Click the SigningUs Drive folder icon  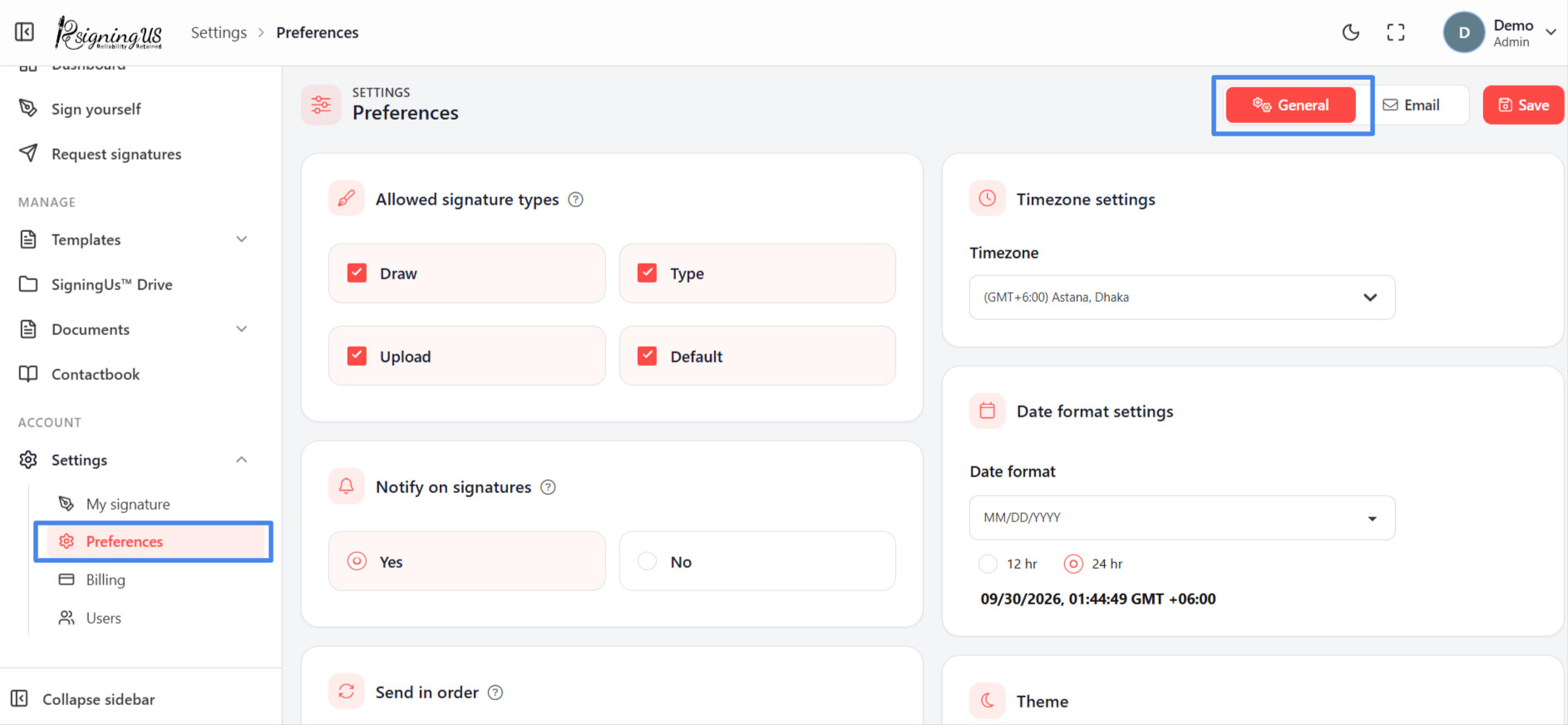click(28, 284)
